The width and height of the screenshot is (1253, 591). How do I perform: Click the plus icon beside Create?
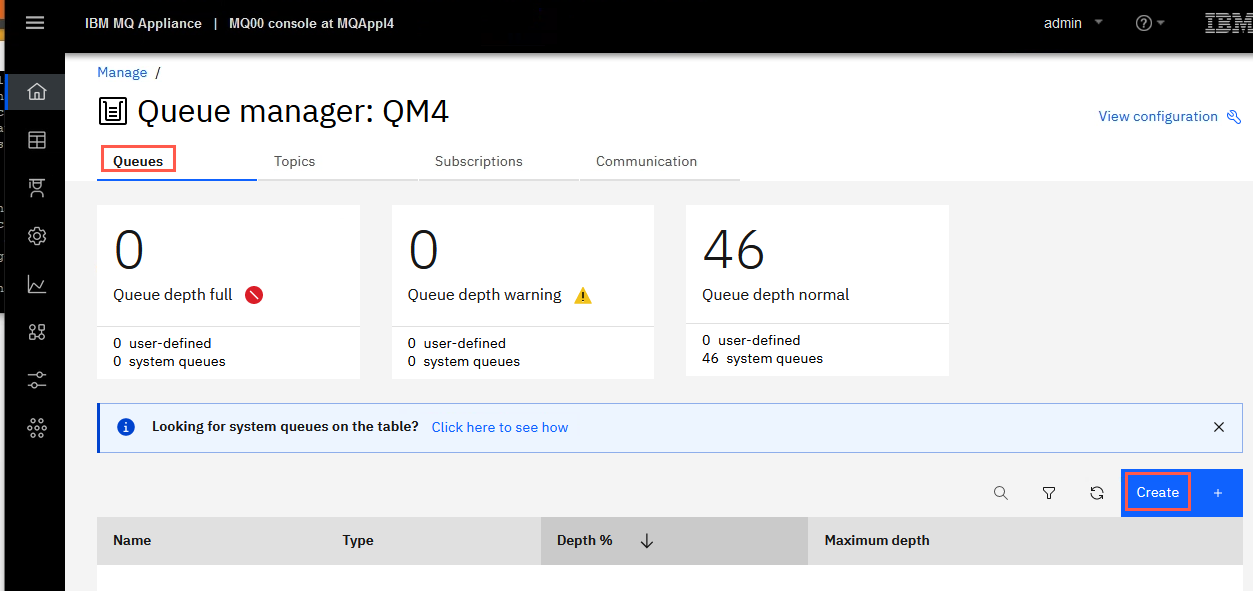coord(1218,493)
